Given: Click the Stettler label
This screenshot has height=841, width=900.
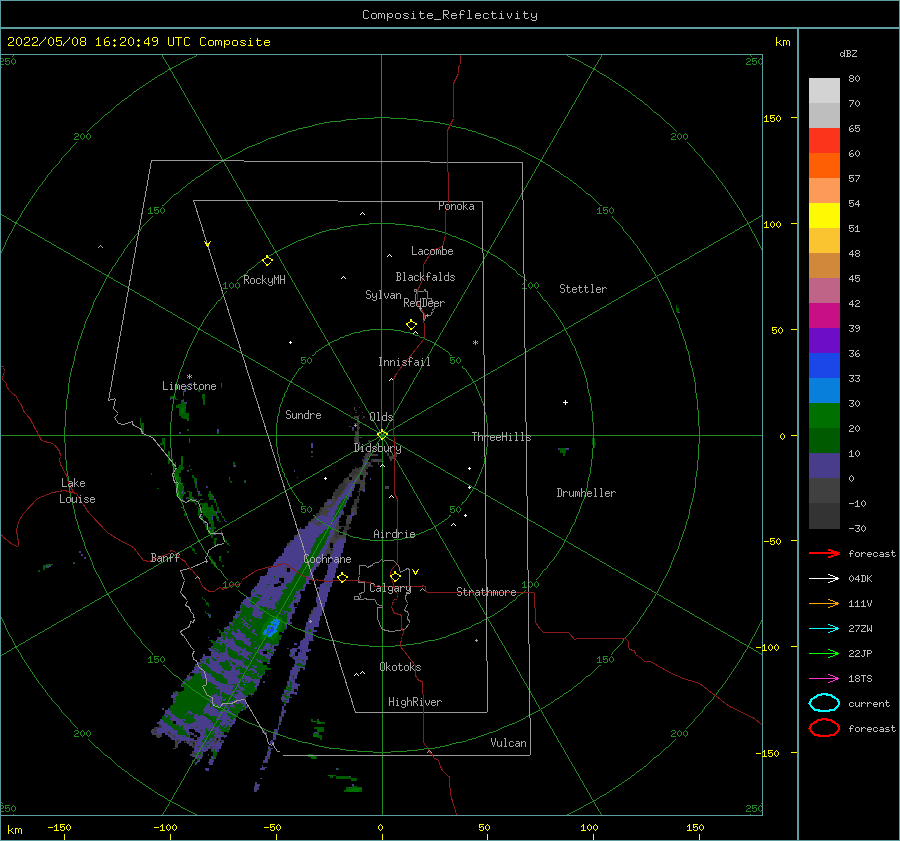Looking at the screenshot, I should pyautogui.click(x=583, y=289).
